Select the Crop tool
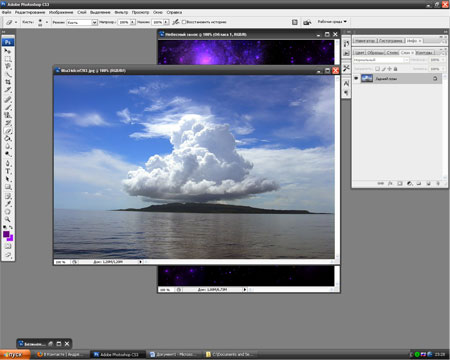Image resolution: width=450 pixels, height=360 pixels. tap(8, 82)
